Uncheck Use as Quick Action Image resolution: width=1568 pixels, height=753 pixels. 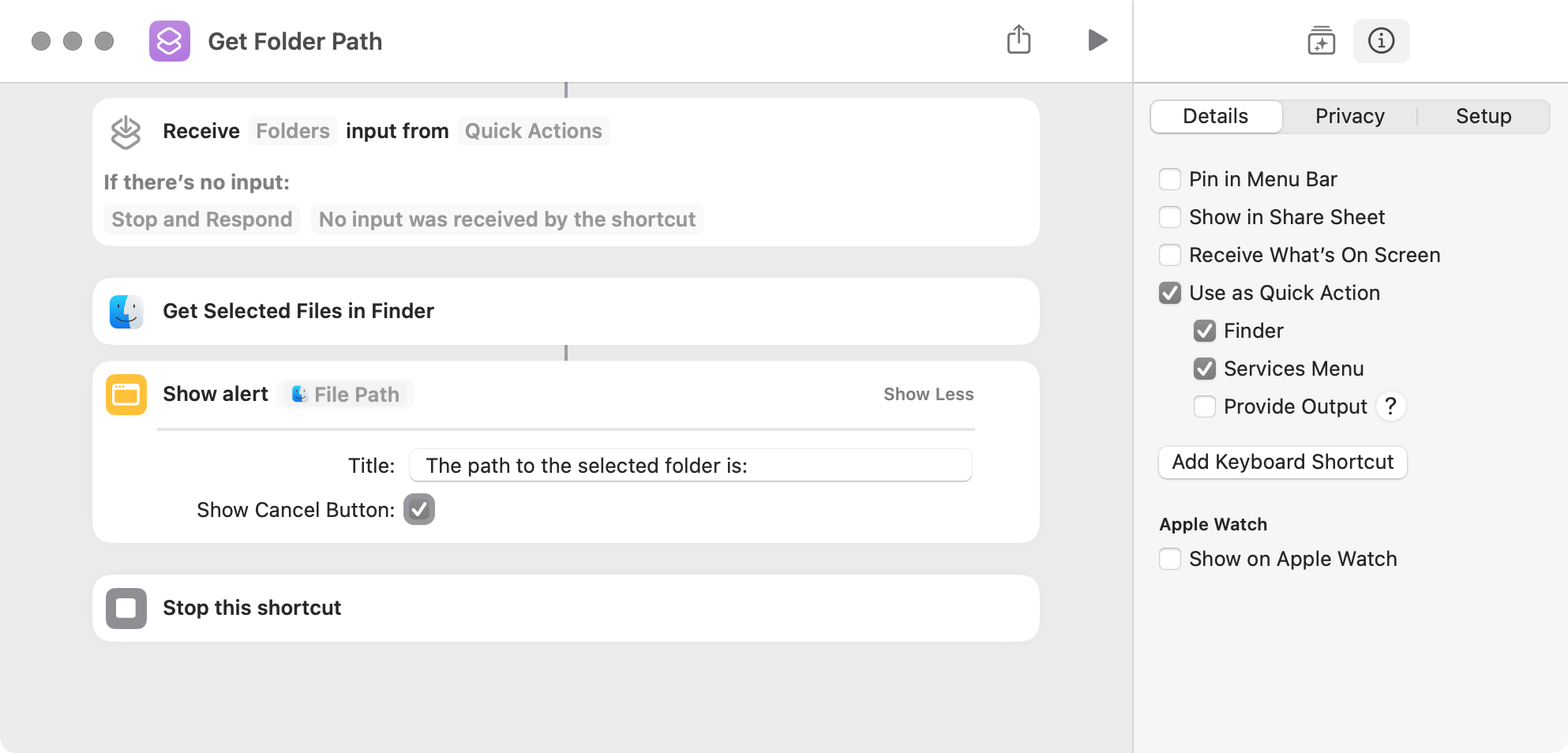pos(1170,293)
